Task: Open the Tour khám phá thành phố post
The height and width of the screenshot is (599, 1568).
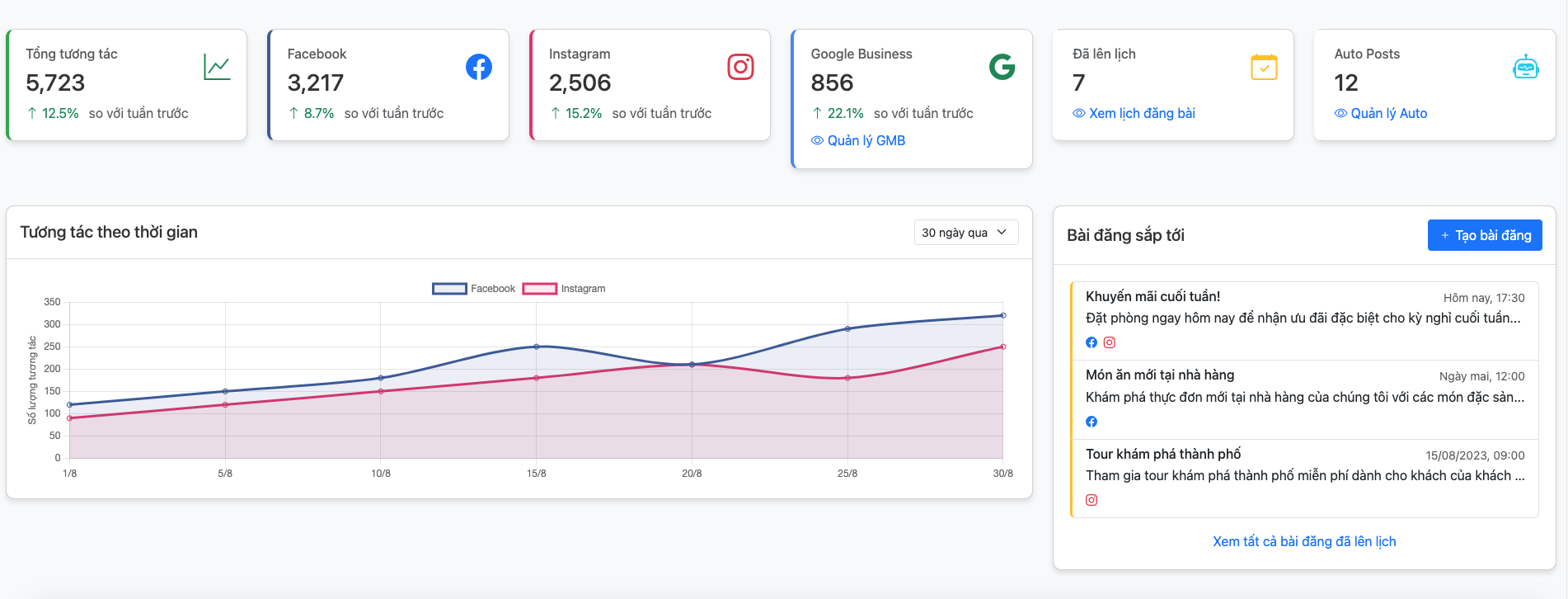Action: (x=1162, y=455)
